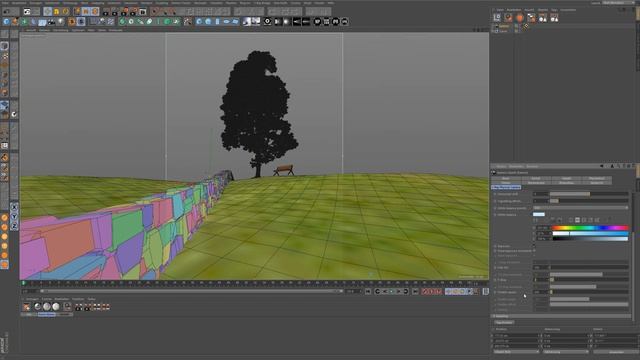
Task: Jump to timeline end button
Action: pyautogui.click(x=415, y=291)
